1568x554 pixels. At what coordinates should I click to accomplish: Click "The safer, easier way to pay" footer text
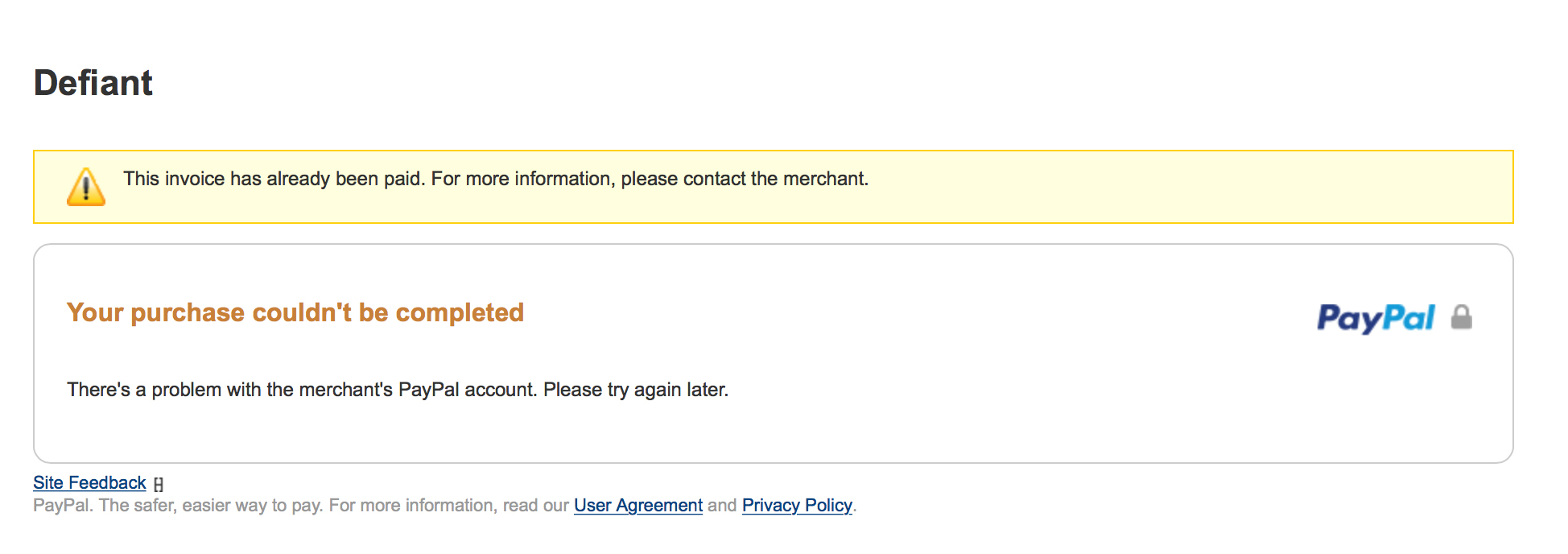(210, 505)
